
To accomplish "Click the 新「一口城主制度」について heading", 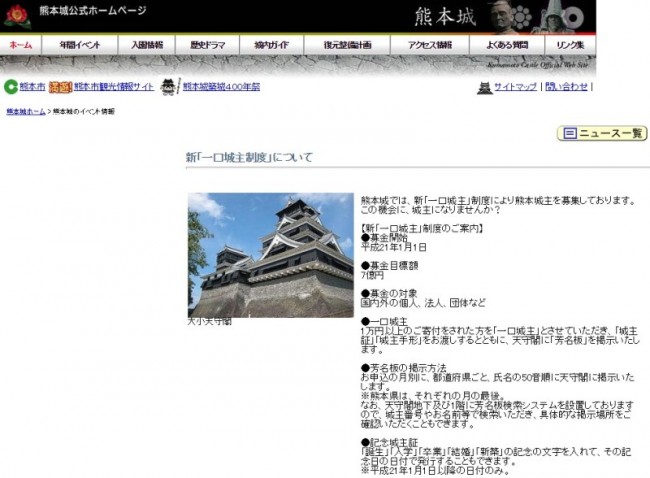I will 249,157.
